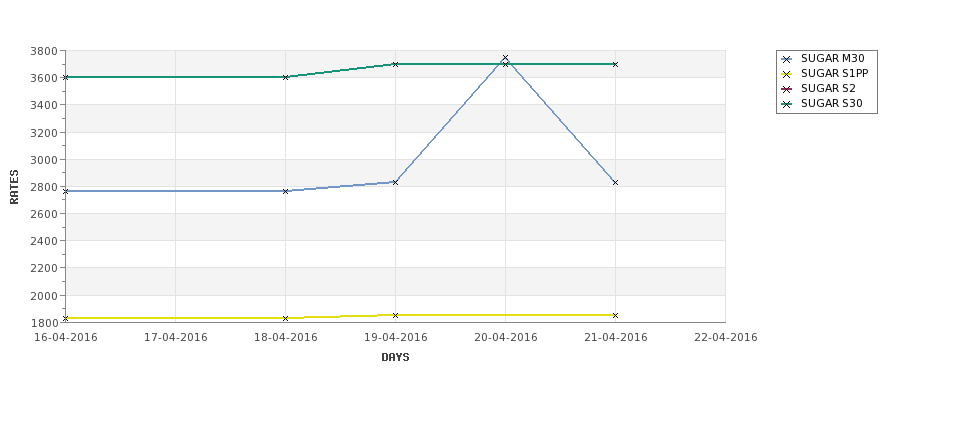975x429 pixels.
Task: Click the 22-04-2016 x-axis date label
Action: click(725, 338)
